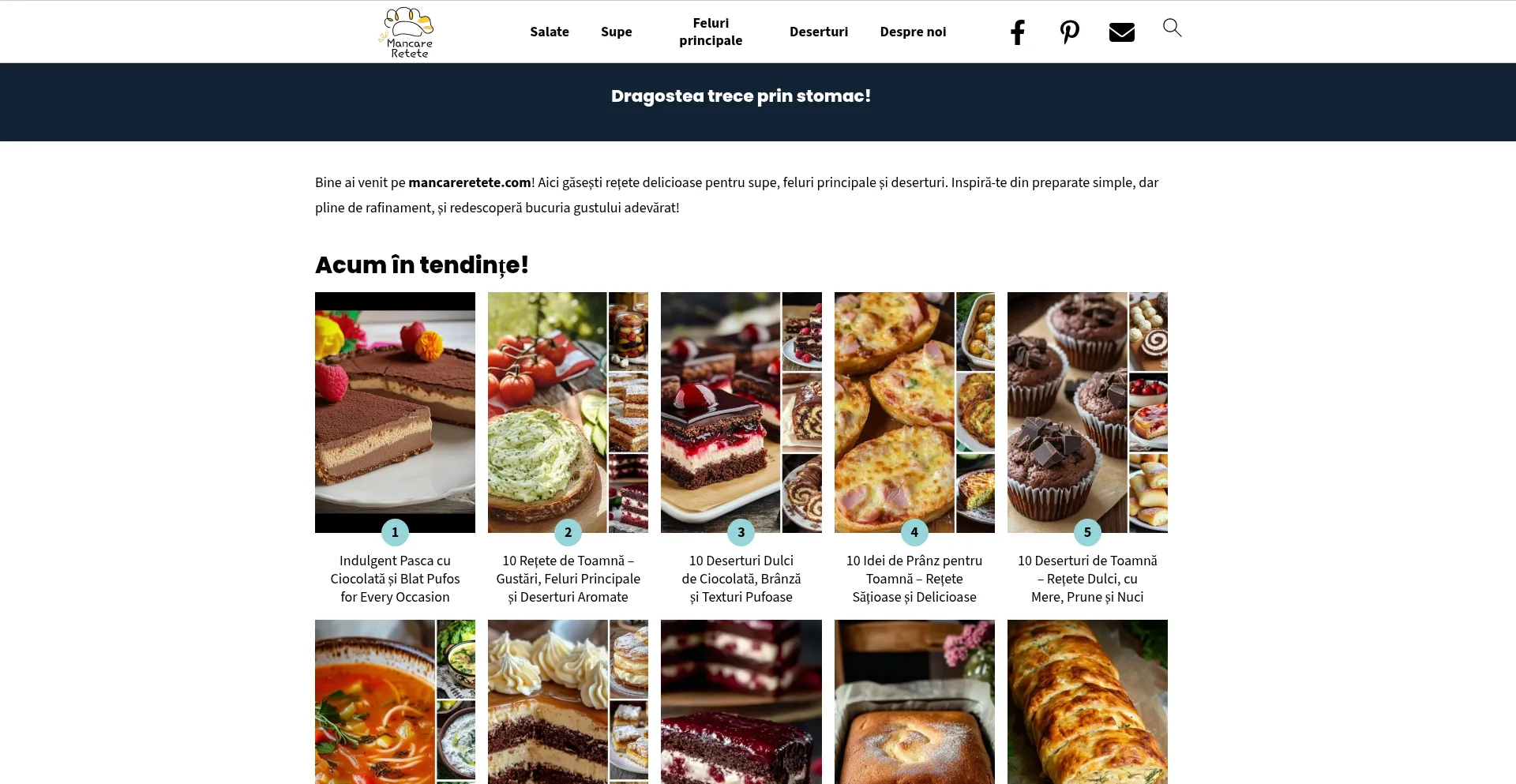Open the Indulgent Pasca cu Ciocolată article

click(395, 579)
